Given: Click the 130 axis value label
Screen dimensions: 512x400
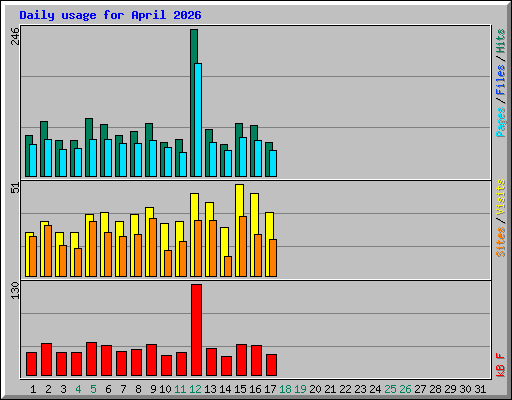Looking at the screenshot, I should tap(15, 290).
